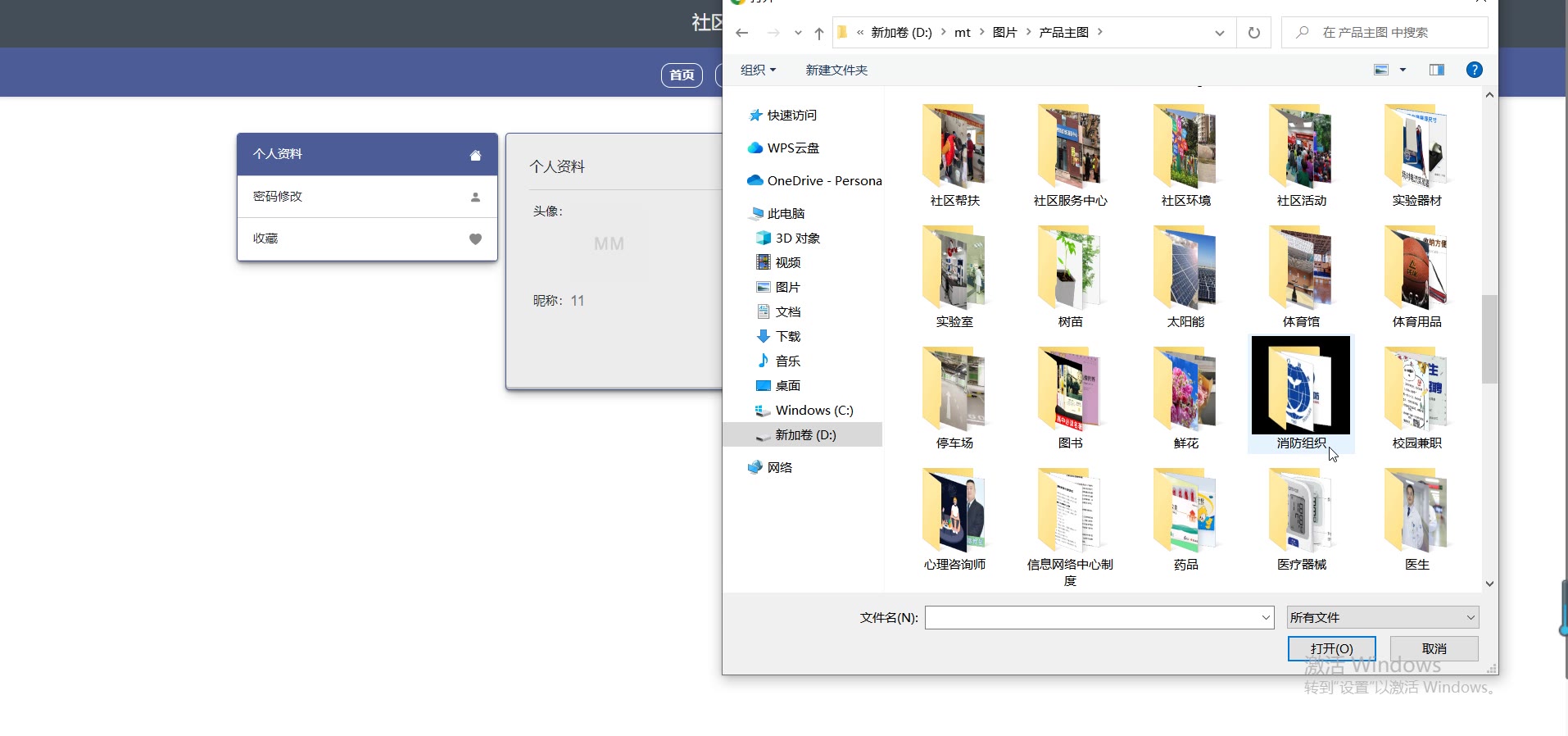
Task: Open the 校园兼职 folder
Action: click(1416, 398)
